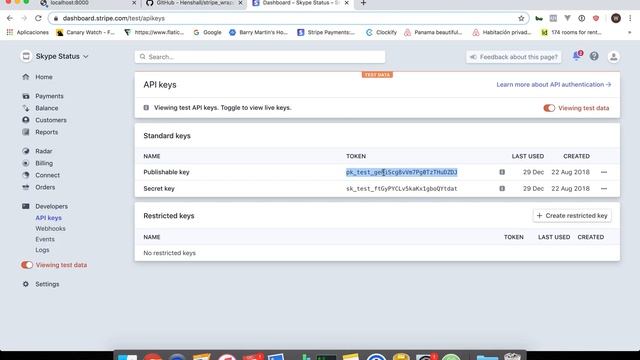Open Logs under Developers
This screenshot has width=640, height=360.
tap(42, 250)
